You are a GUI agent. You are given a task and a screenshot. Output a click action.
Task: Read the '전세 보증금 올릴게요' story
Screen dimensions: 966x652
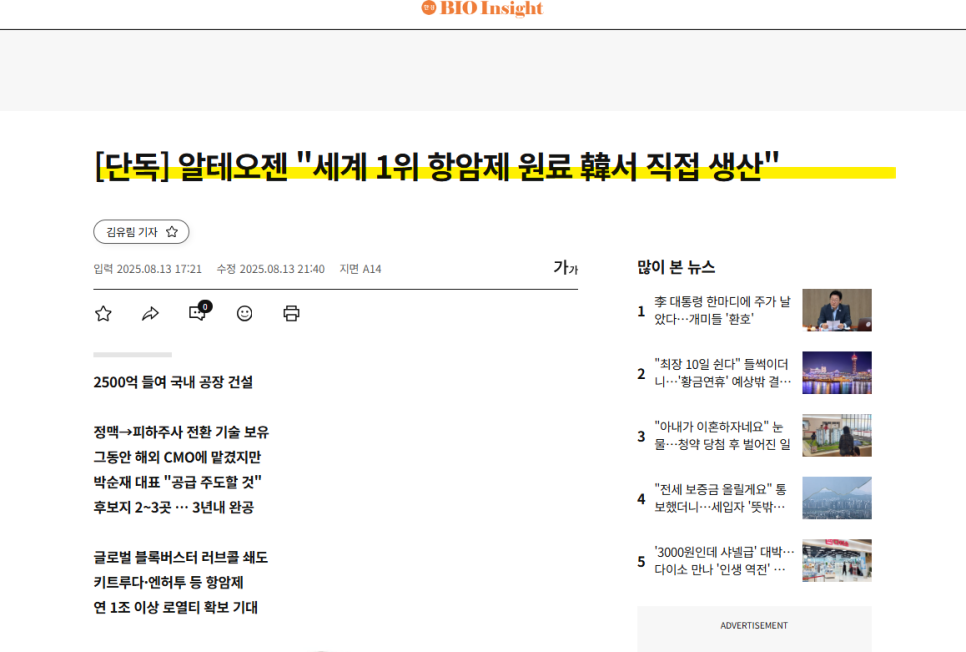coord(721,498)
